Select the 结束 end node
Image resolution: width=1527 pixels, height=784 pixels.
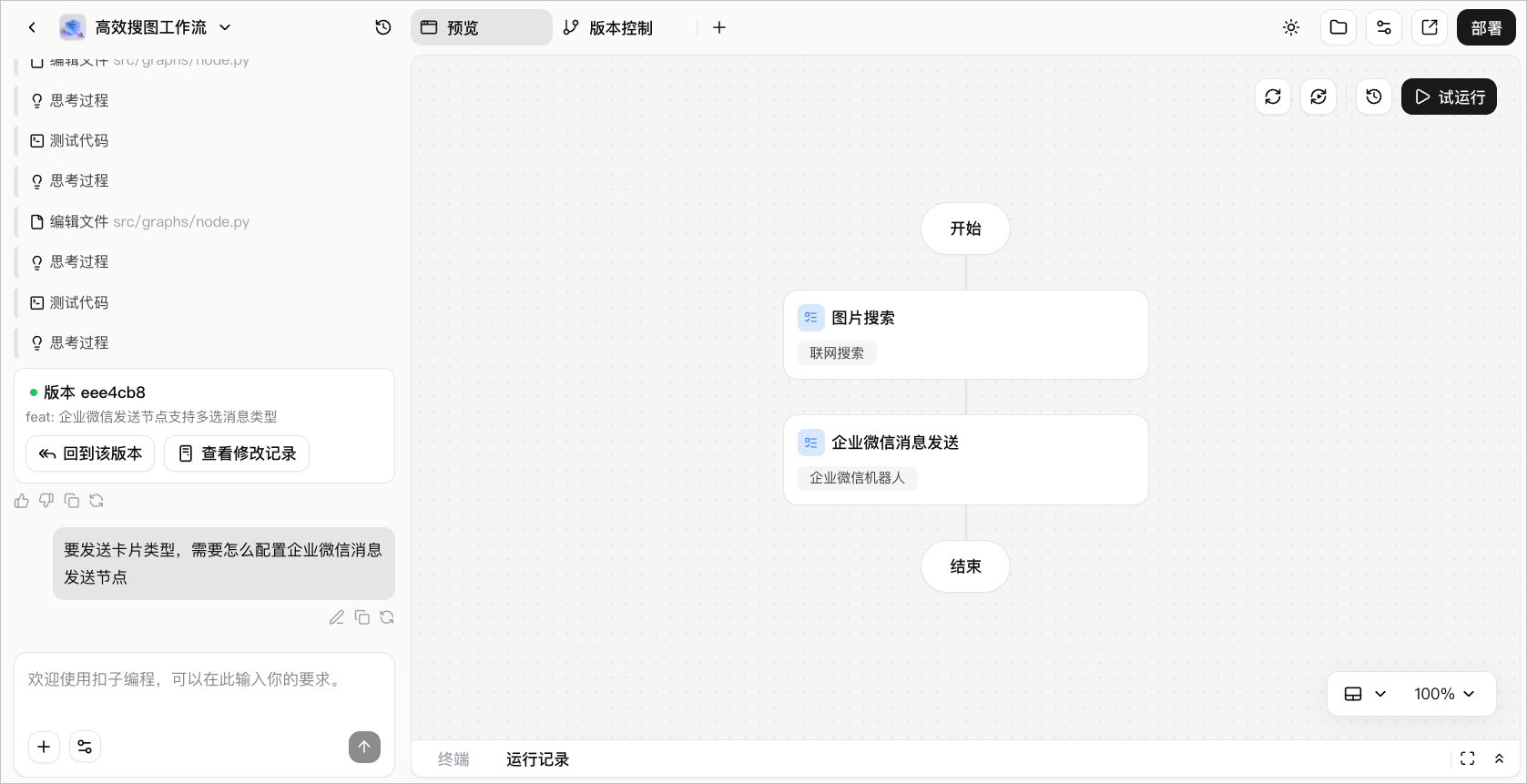965,566
